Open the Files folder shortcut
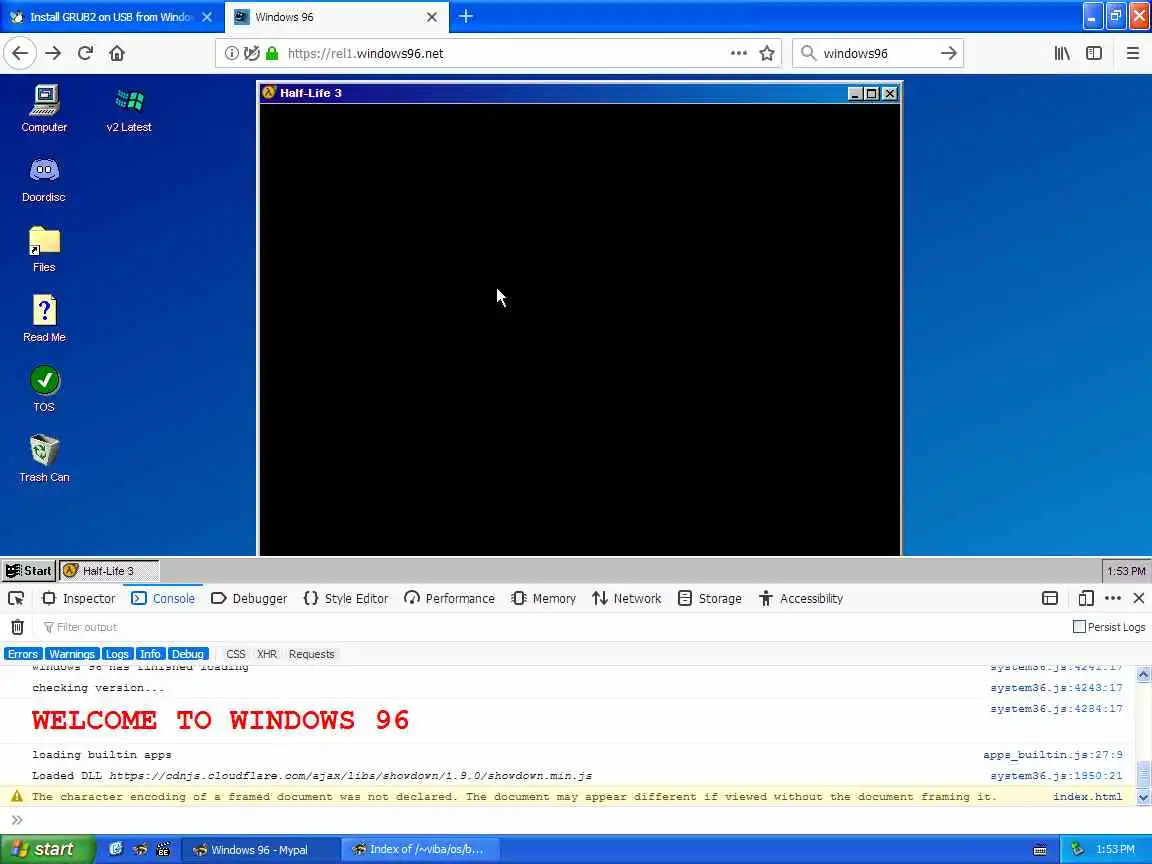The width and height of the screenshot is (1152, 864). pos(44,249)
